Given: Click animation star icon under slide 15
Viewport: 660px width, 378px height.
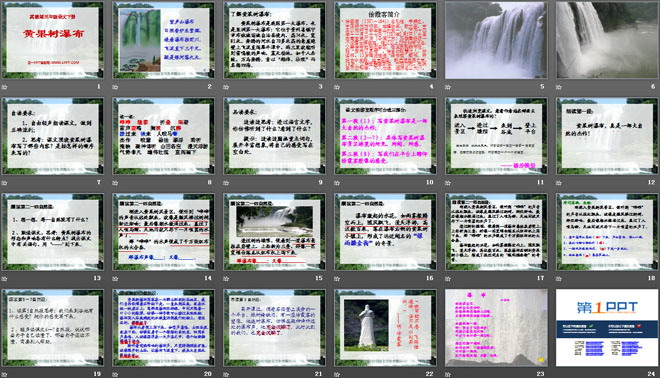Looking at the screenshot, I should [226, 278].
